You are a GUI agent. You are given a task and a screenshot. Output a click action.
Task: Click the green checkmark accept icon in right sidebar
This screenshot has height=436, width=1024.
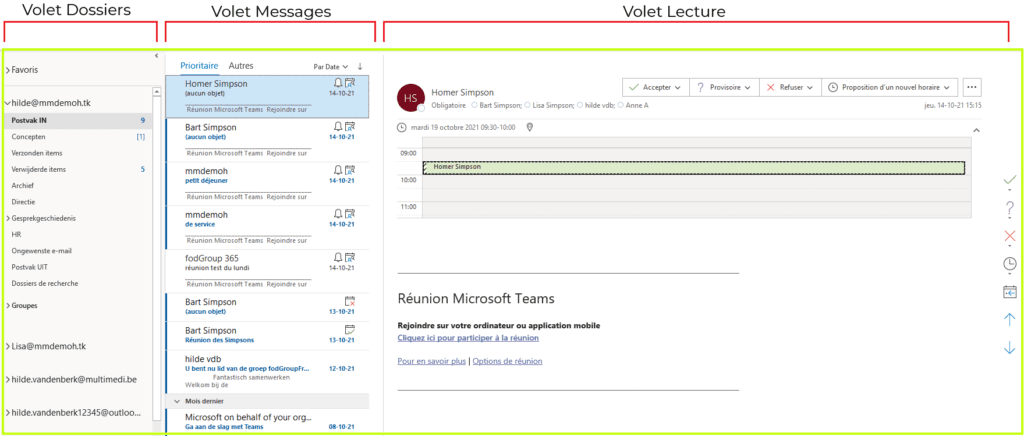[1009, 179]
